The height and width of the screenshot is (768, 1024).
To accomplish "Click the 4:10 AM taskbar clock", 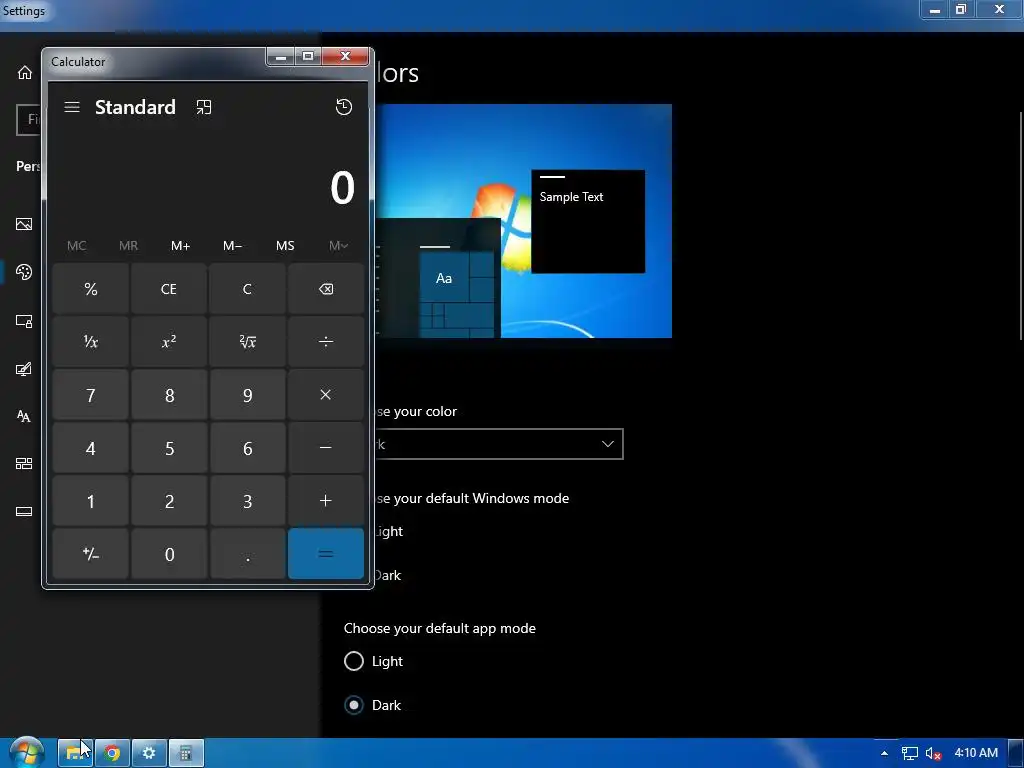I will 976,752.
